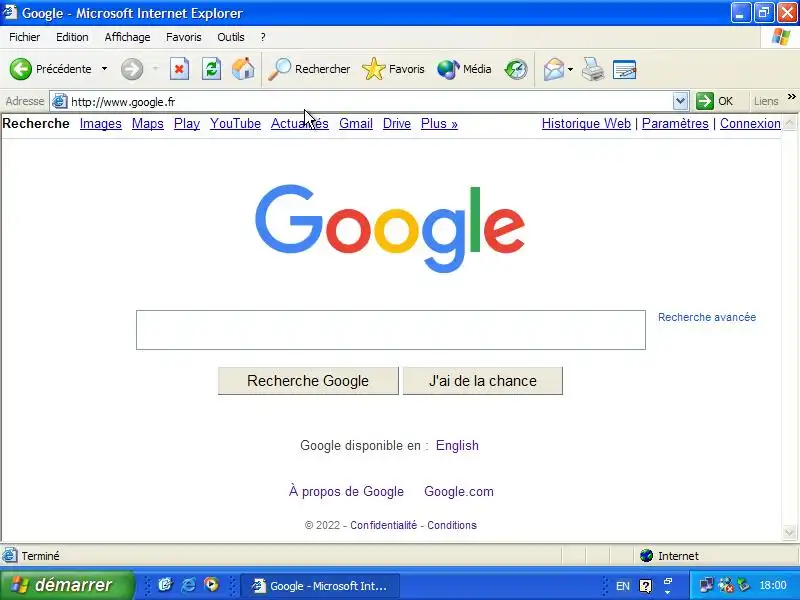
Task: Open the Favoris star toolbar button
Action: 393,69
